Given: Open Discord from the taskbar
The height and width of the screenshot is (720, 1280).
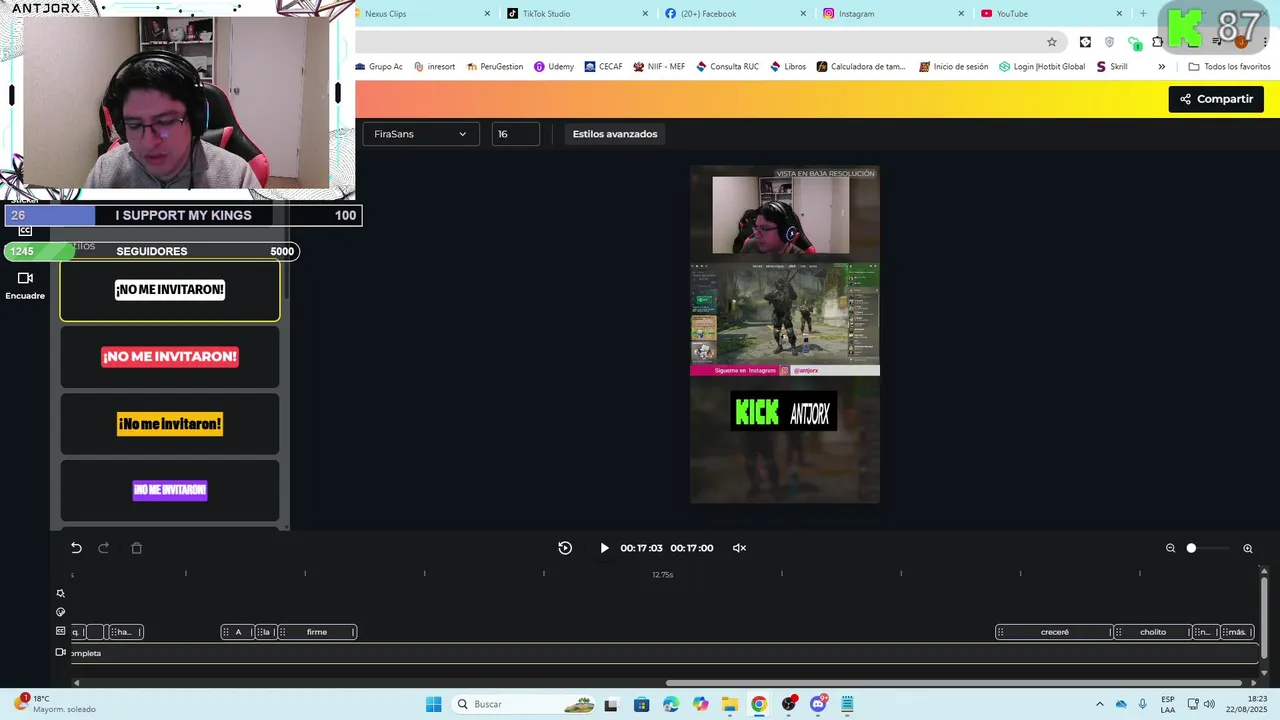Looking at the screenshot, I should click(x=818, y=704).
